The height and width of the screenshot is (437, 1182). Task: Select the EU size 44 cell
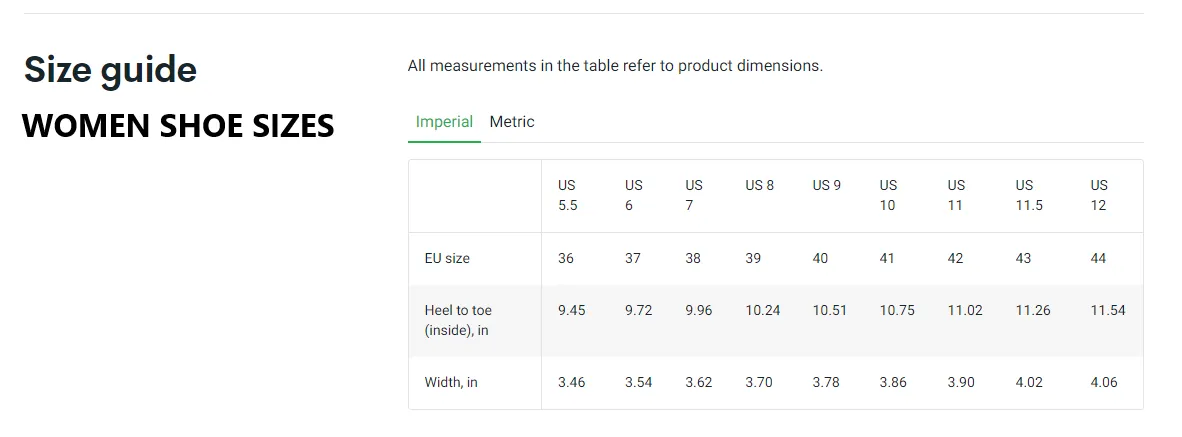pyautogui.click(x=1098, y=258)
